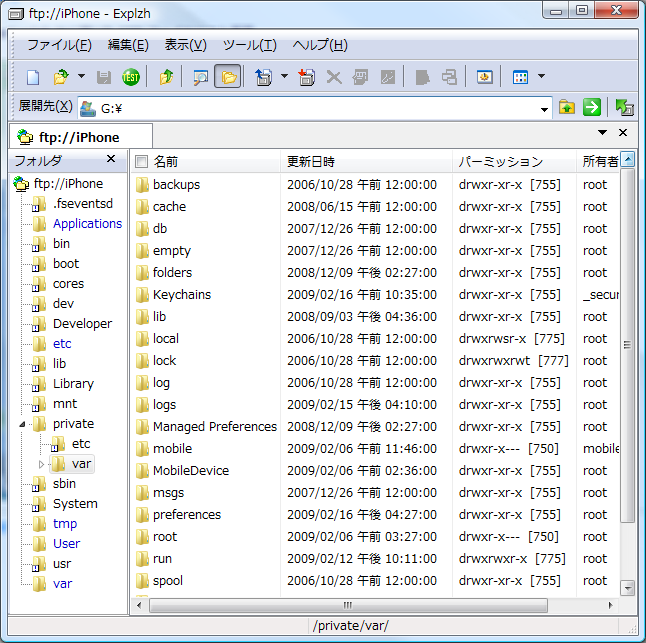Click the Open archive folder icon

(61, 77)
